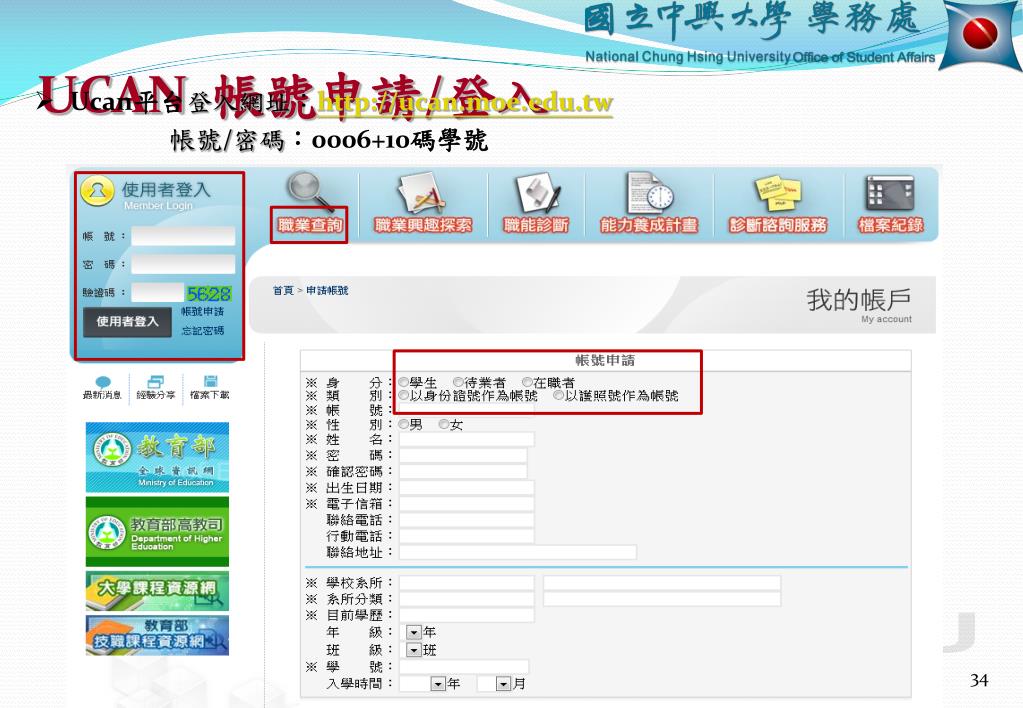Screen dimensions: 1023x708
Task: Open the 班級 class dropdown
Action: (414, 650)
